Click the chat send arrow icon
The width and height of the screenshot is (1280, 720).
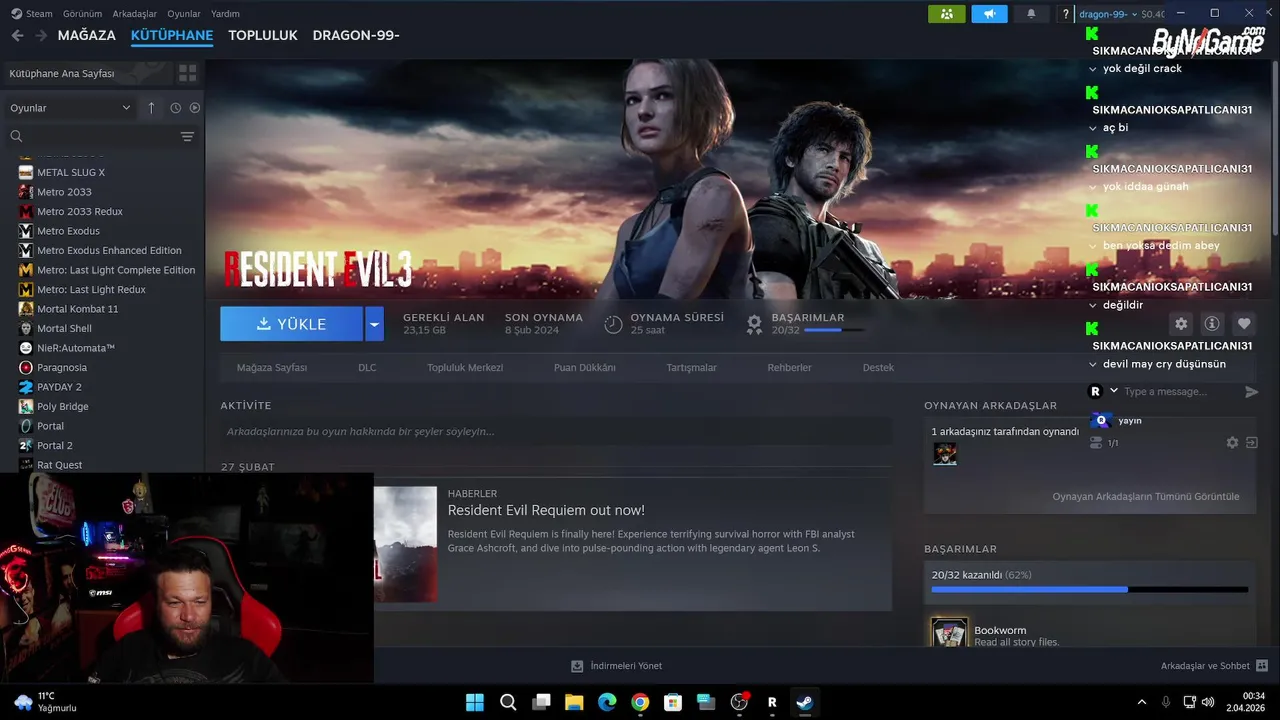click(1251, 391)
